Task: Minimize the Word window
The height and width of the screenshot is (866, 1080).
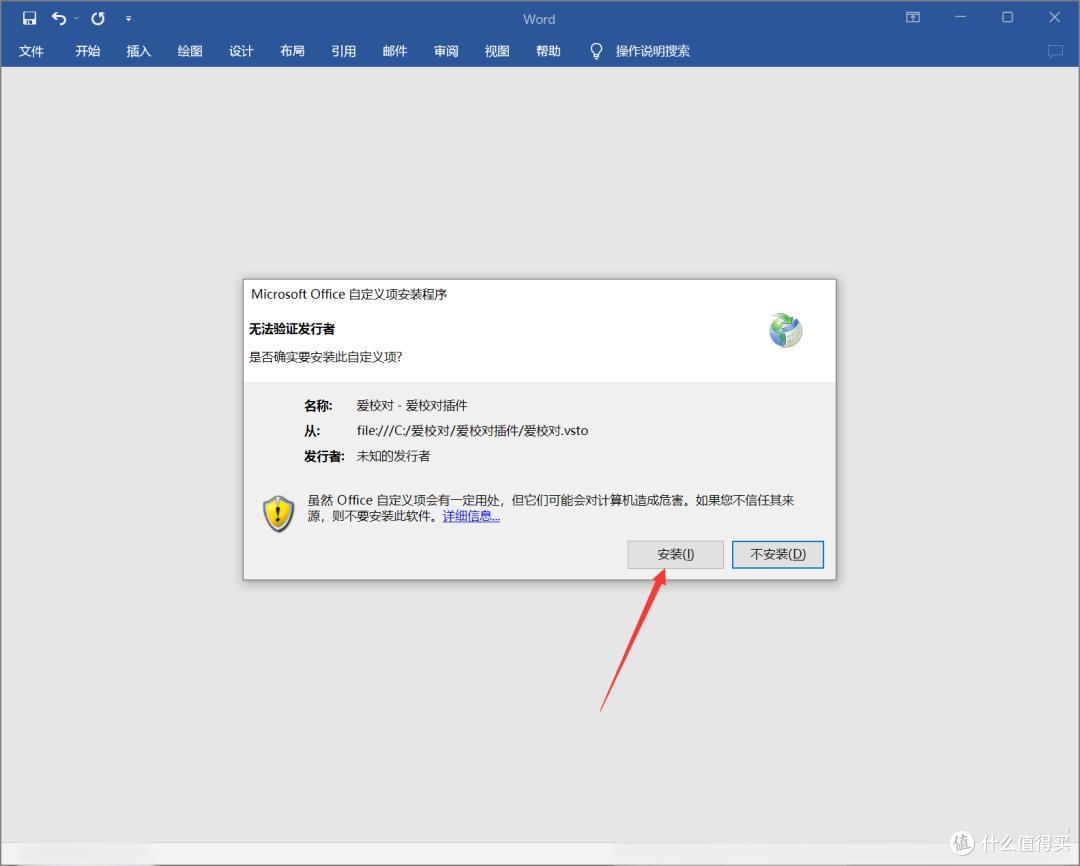Action: pyautogui.click(x=960, y=17)
